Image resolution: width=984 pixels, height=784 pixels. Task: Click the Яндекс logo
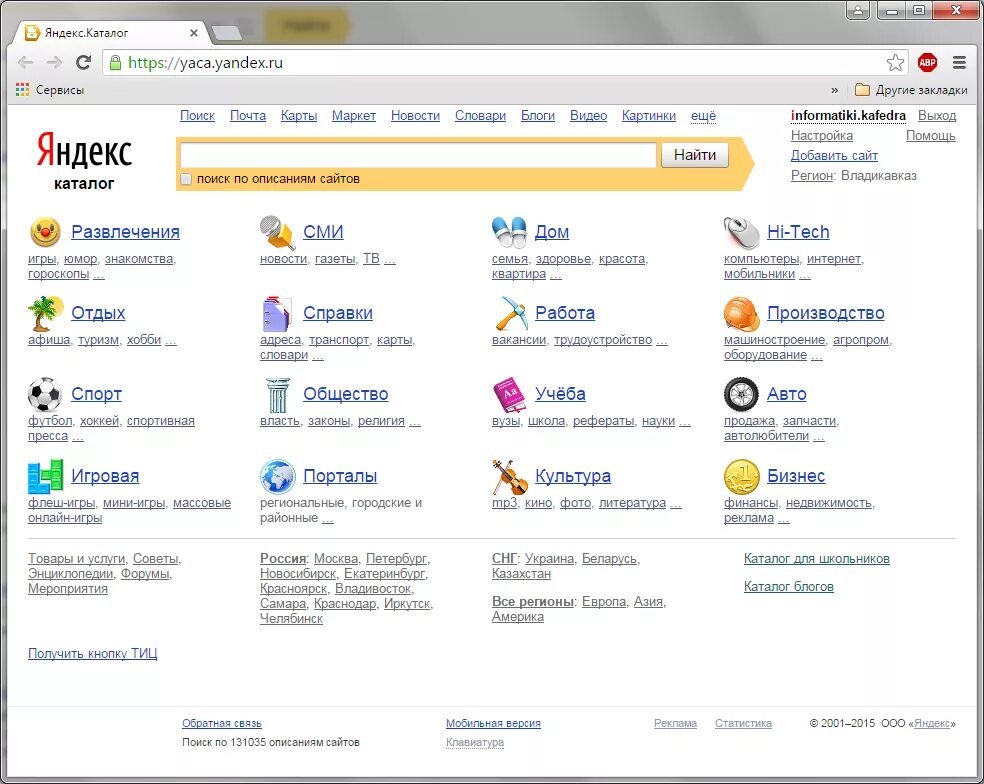coord(84,151)
